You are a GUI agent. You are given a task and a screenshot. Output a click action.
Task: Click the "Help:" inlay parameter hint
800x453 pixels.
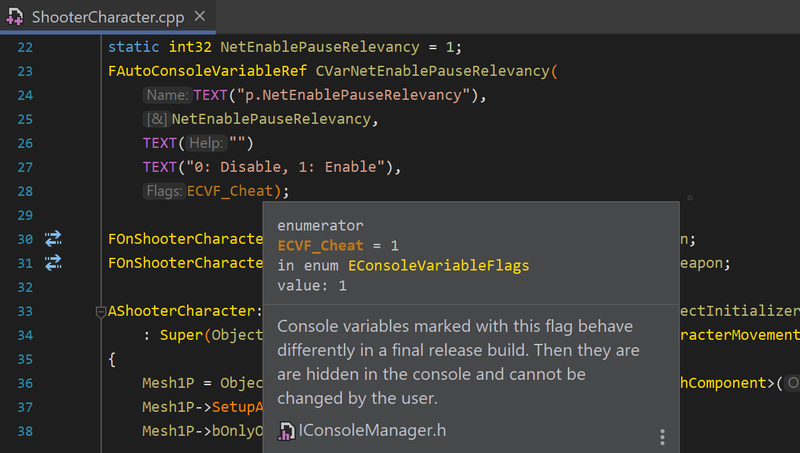[206, 143]
